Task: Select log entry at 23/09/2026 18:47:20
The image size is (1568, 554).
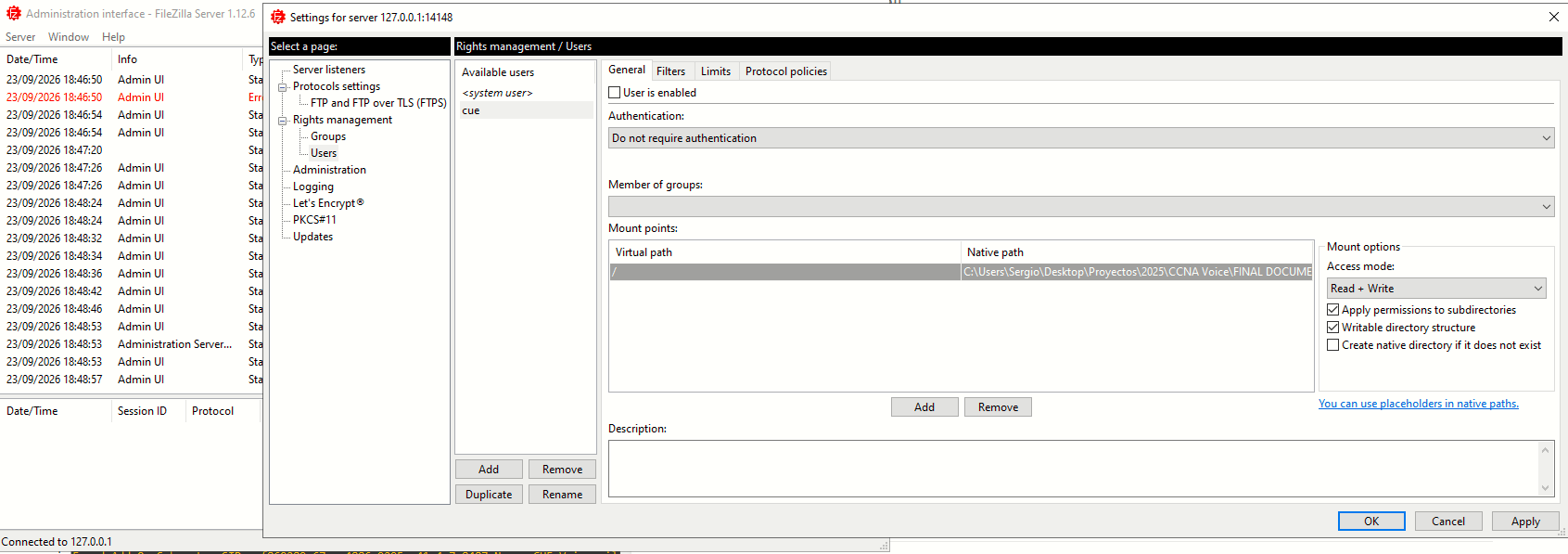Action: [x=132, y=150]
